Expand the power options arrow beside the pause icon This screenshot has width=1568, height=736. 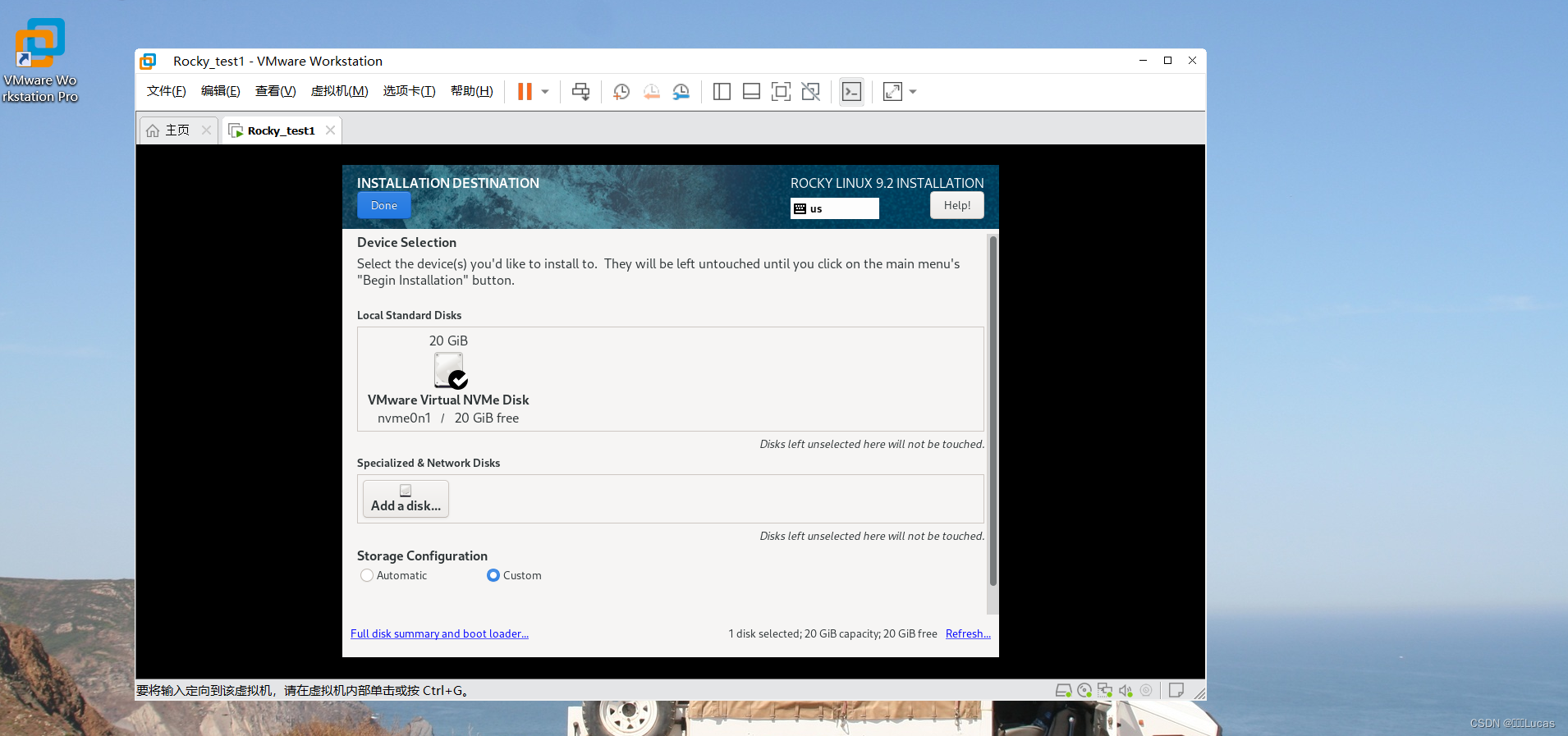point(545,92)
